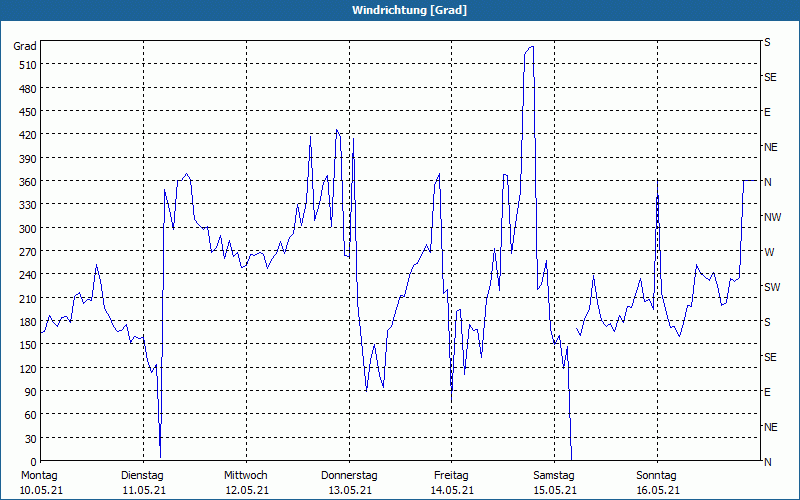Click the y-axis value 180

click(28, 322)
